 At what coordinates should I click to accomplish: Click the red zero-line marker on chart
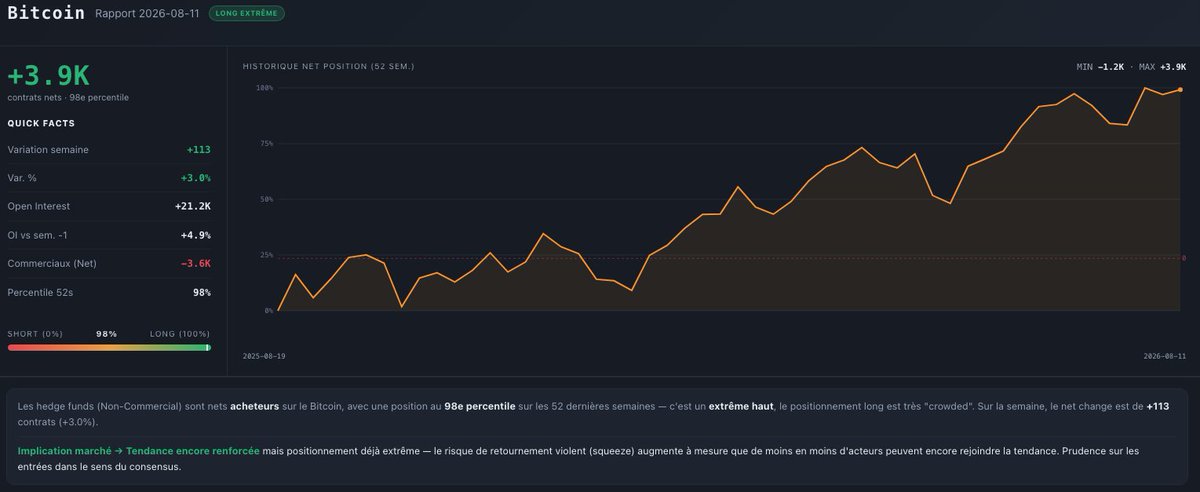point(1184,258)
